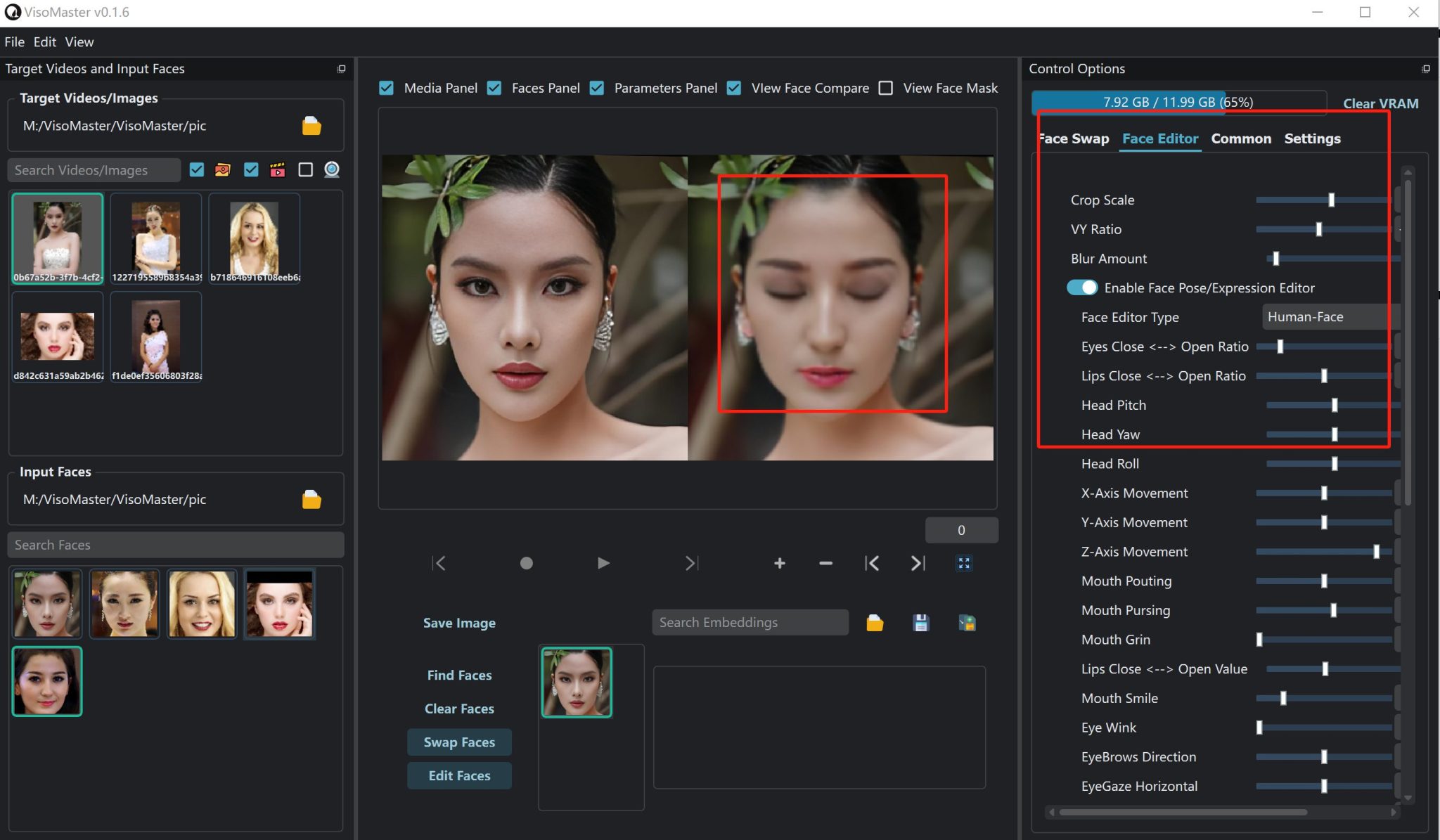Click the Swap Faces button
This screenshot has height=840, width=1440.
pyautogui.click(x=459, y=742)
